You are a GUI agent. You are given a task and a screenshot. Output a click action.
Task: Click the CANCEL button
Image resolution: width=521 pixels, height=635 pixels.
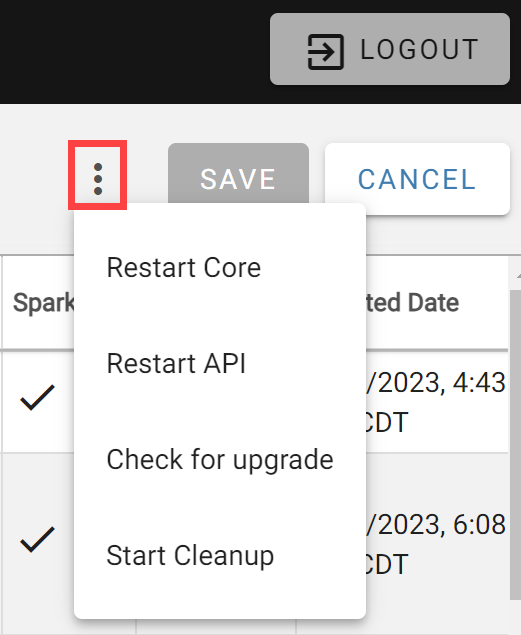coord(417,179)
